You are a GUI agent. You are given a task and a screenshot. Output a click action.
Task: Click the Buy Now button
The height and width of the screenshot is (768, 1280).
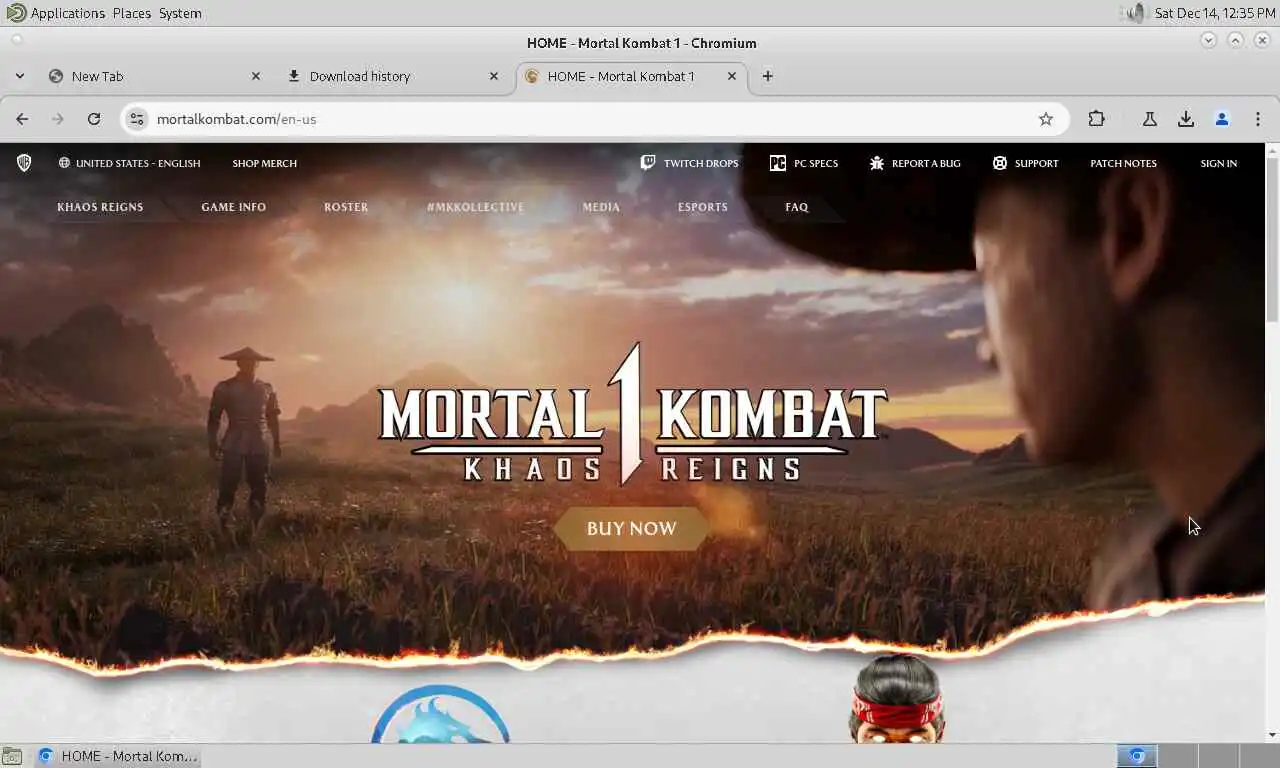coord(631,528)
